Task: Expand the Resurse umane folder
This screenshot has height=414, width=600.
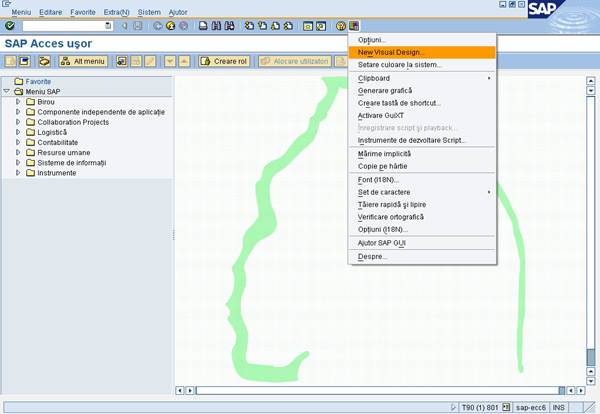Action: pyautogui.click(x=18, y=152)
